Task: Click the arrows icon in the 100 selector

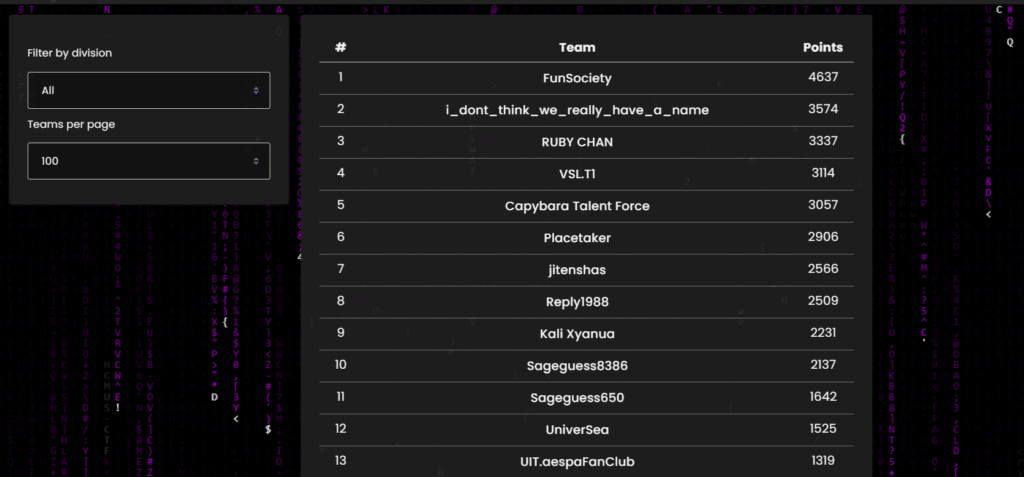Action: pyautogui.click(x=257, y=160)
